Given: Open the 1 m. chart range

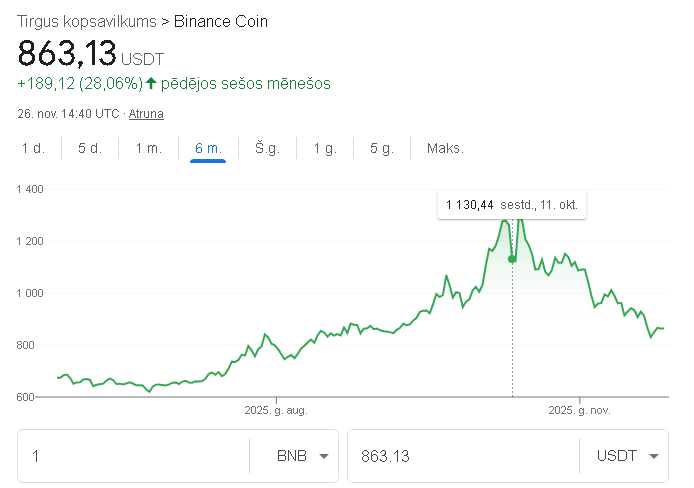Looking at the screenshot, I should (x=148, y=149).
